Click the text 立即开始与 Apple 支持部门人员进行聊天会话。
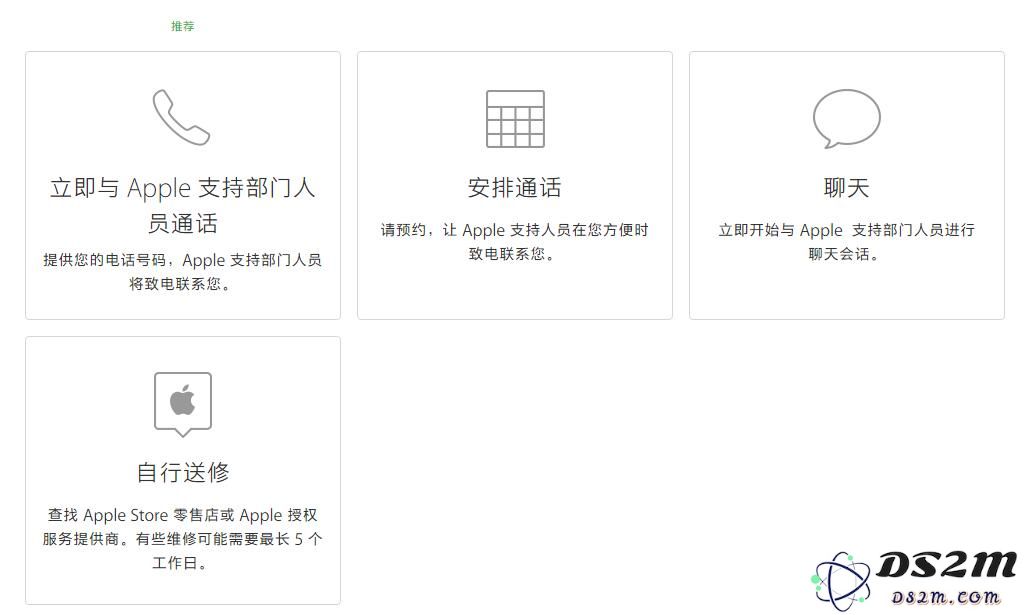Image resolution: width=1034 pixels, height=615 pixels. [847, 241]
